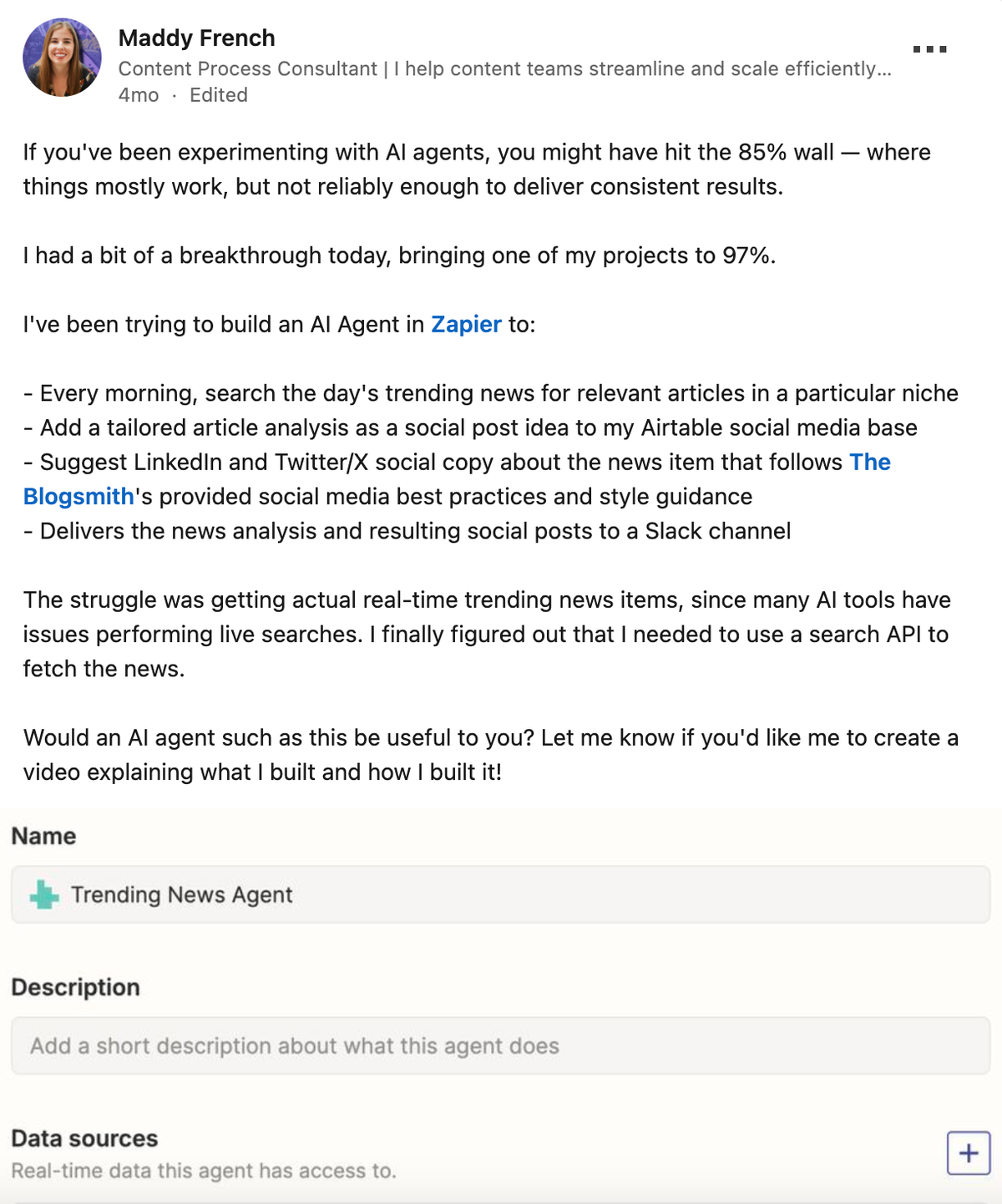Open Maddy French's profile via her name

[x=196, y=38]
